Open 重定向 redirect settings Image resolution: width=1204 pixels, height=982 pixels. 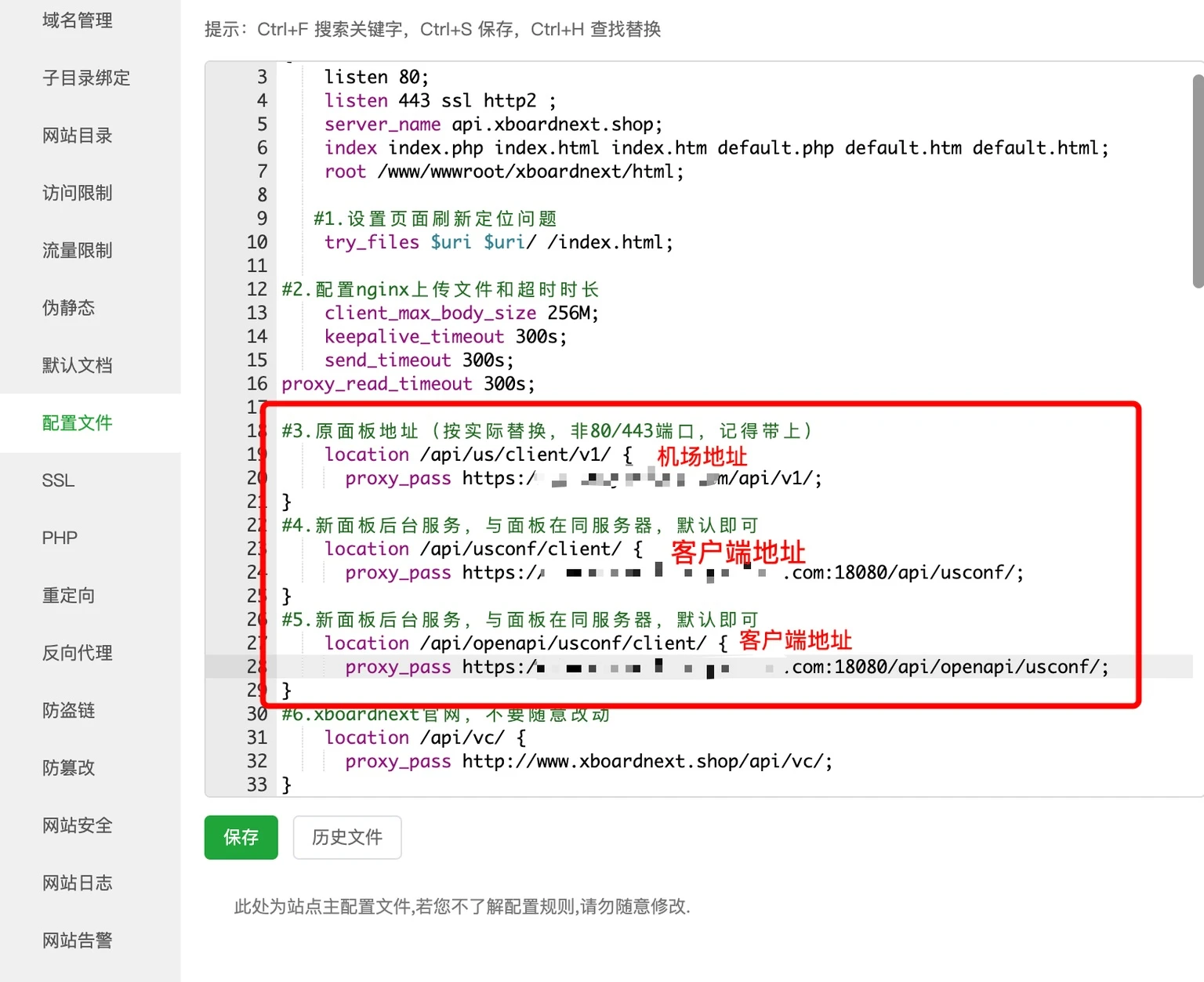pos(68,596)
